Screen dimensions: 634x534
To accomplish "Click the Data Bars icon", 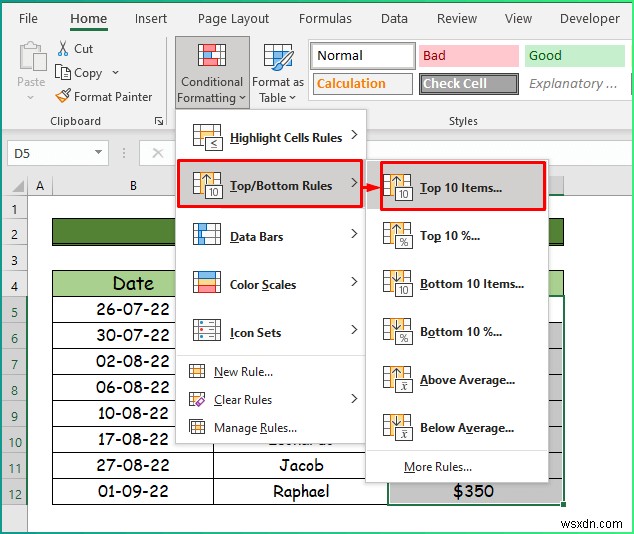I will click(207, 234).
